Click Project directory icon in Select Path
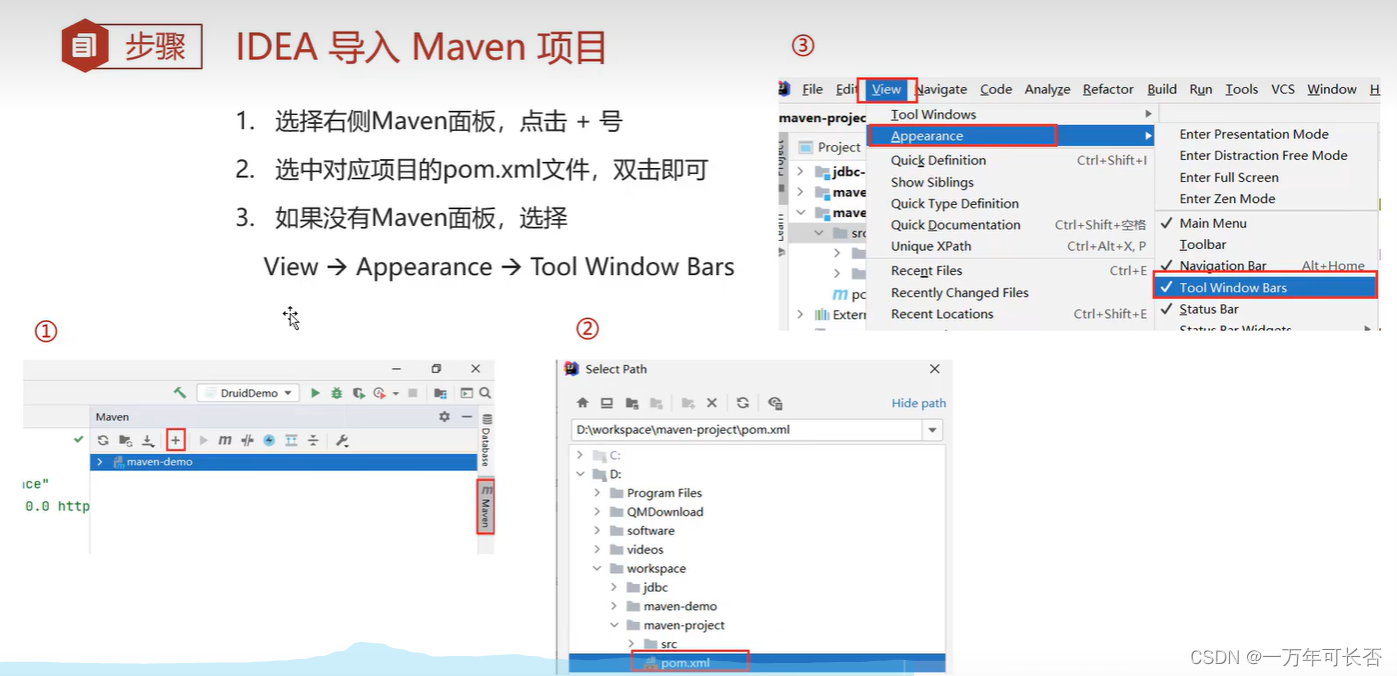Screen dimensions: 1397x676 coord(632,403)
